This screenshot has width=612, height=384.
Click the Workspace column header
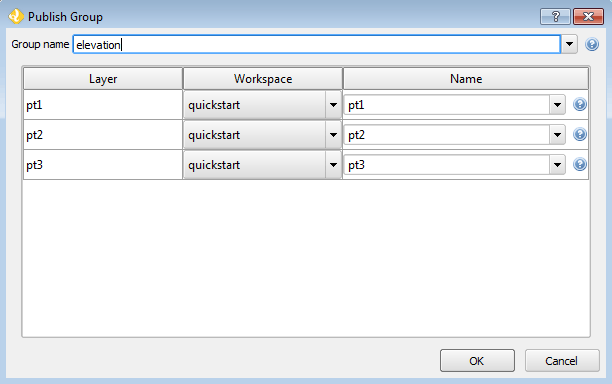[x=263, y=78]
